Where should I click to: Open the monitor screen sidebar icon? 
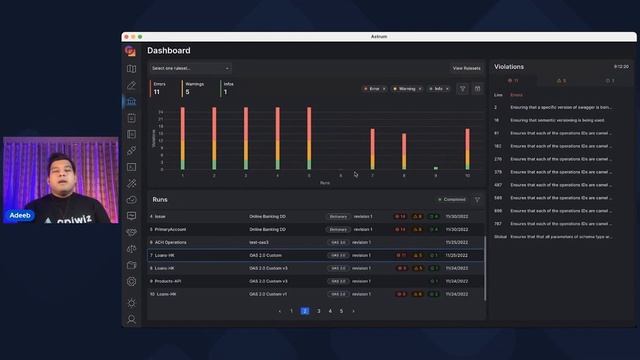pyautogui.click(x=131, y=216)
